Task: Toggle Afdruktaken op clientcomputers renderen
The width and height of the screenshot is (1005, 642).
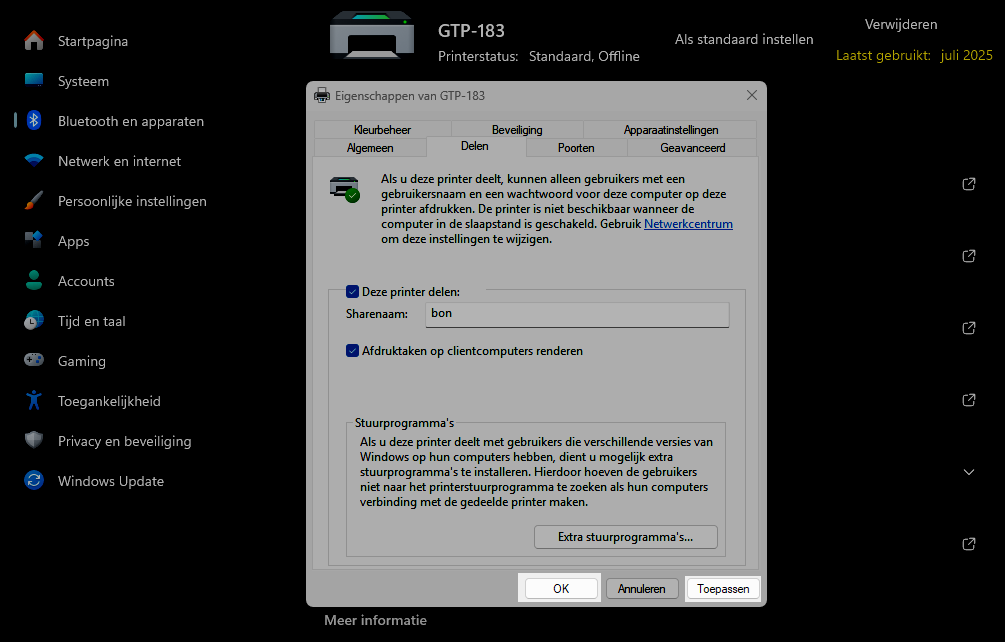Action: tap(352, 351)
